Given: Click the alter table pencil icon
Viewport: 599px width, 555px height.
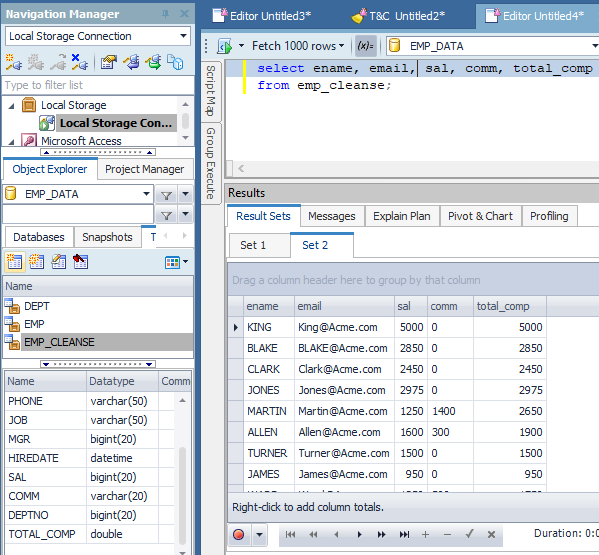Looking at the screenshot, I should (58, 262).
